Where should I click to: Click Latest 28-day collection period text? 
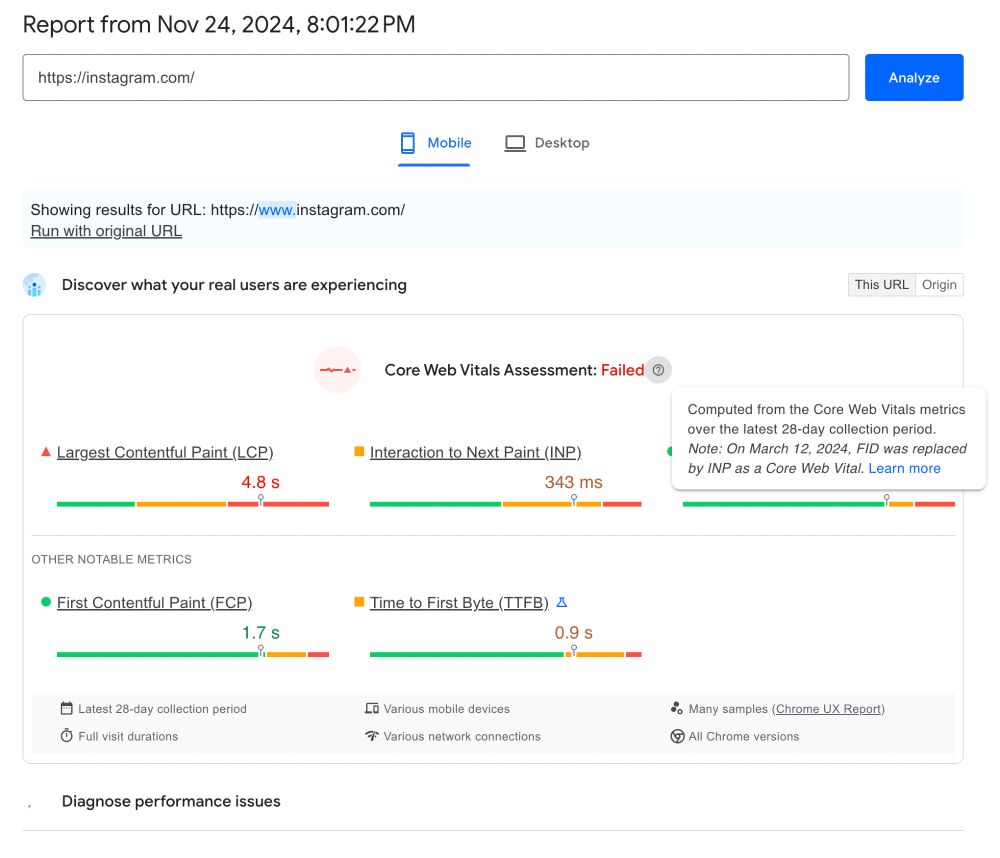(162, 709)
